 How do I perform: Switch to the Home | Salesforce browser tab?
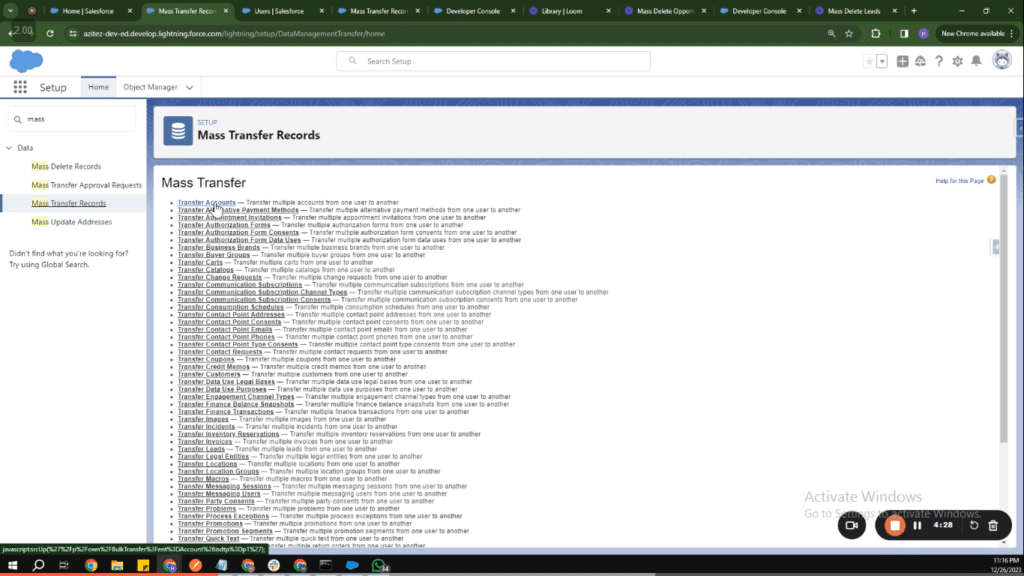coord(88,11)
